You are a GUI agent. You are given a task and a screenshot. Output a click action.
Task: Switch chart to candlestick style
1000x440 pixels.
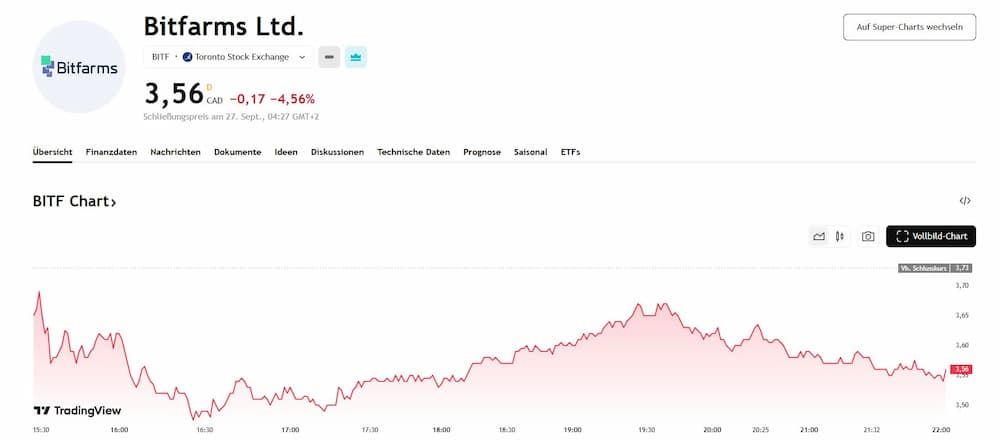(840, 236)
